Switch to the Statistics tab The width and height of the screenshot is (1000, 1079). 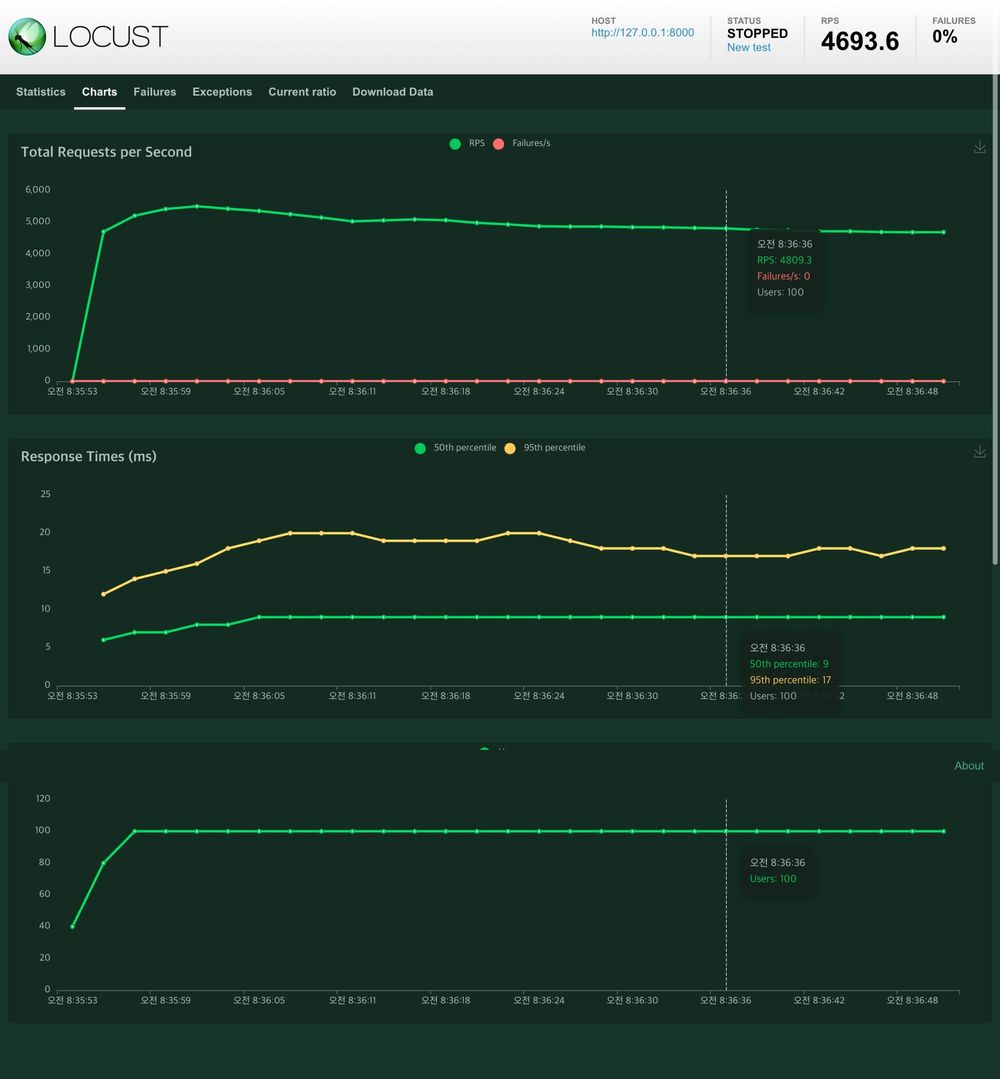click(x=40, y=92)
